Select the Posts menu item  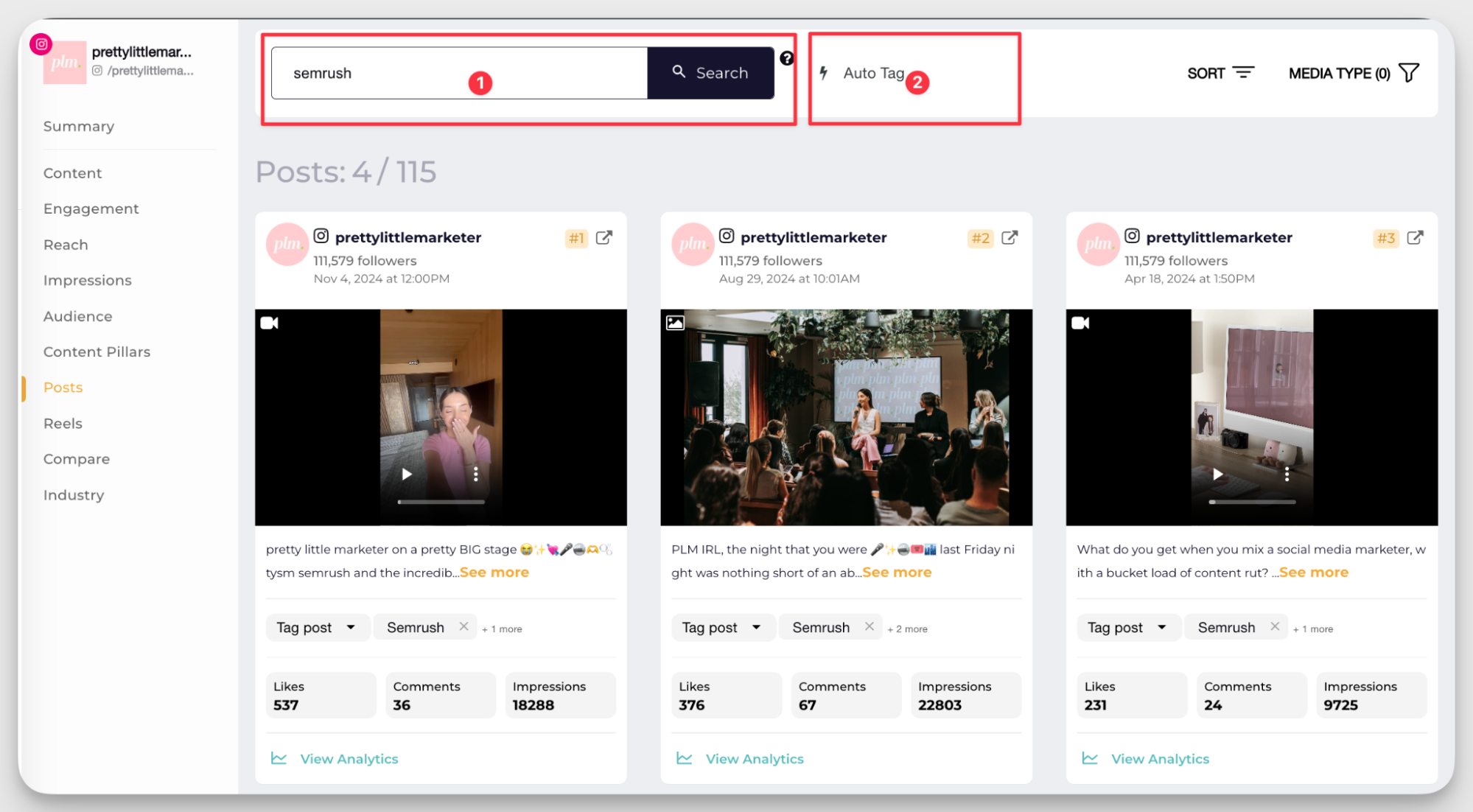(x=63, y=388)
